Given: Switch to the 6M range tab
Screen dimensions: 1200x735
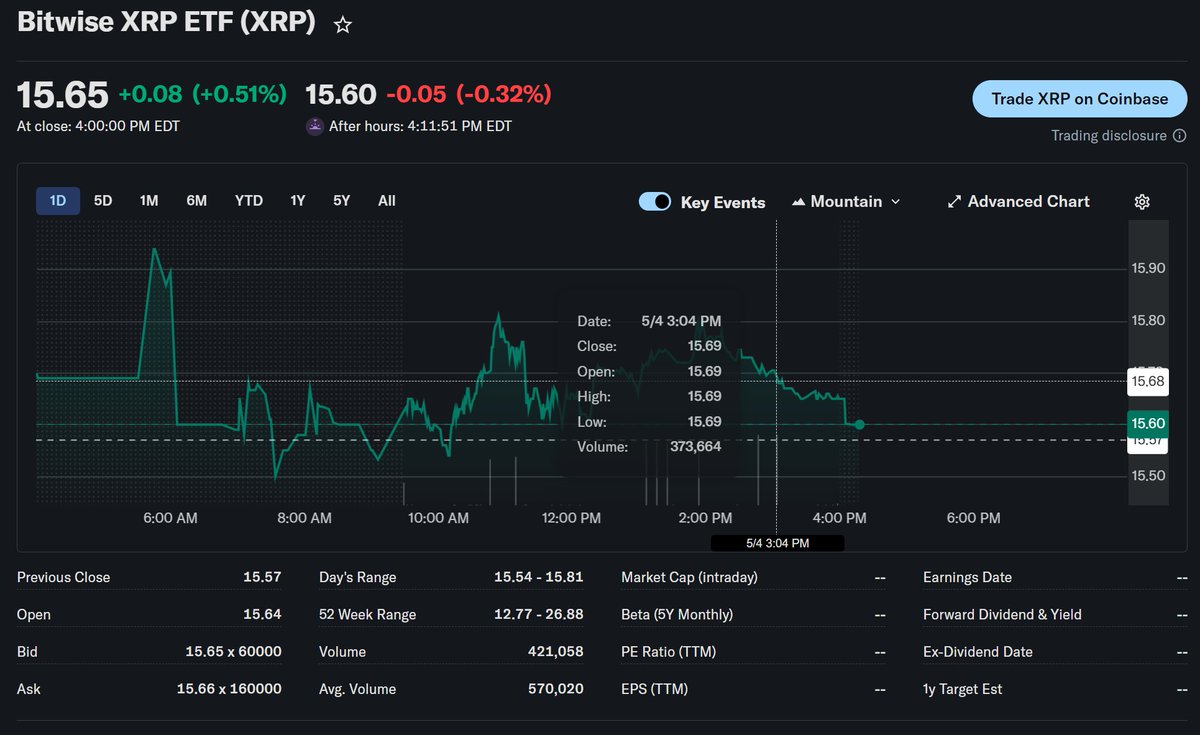Looking at the screenshot, I should (197, 201).
